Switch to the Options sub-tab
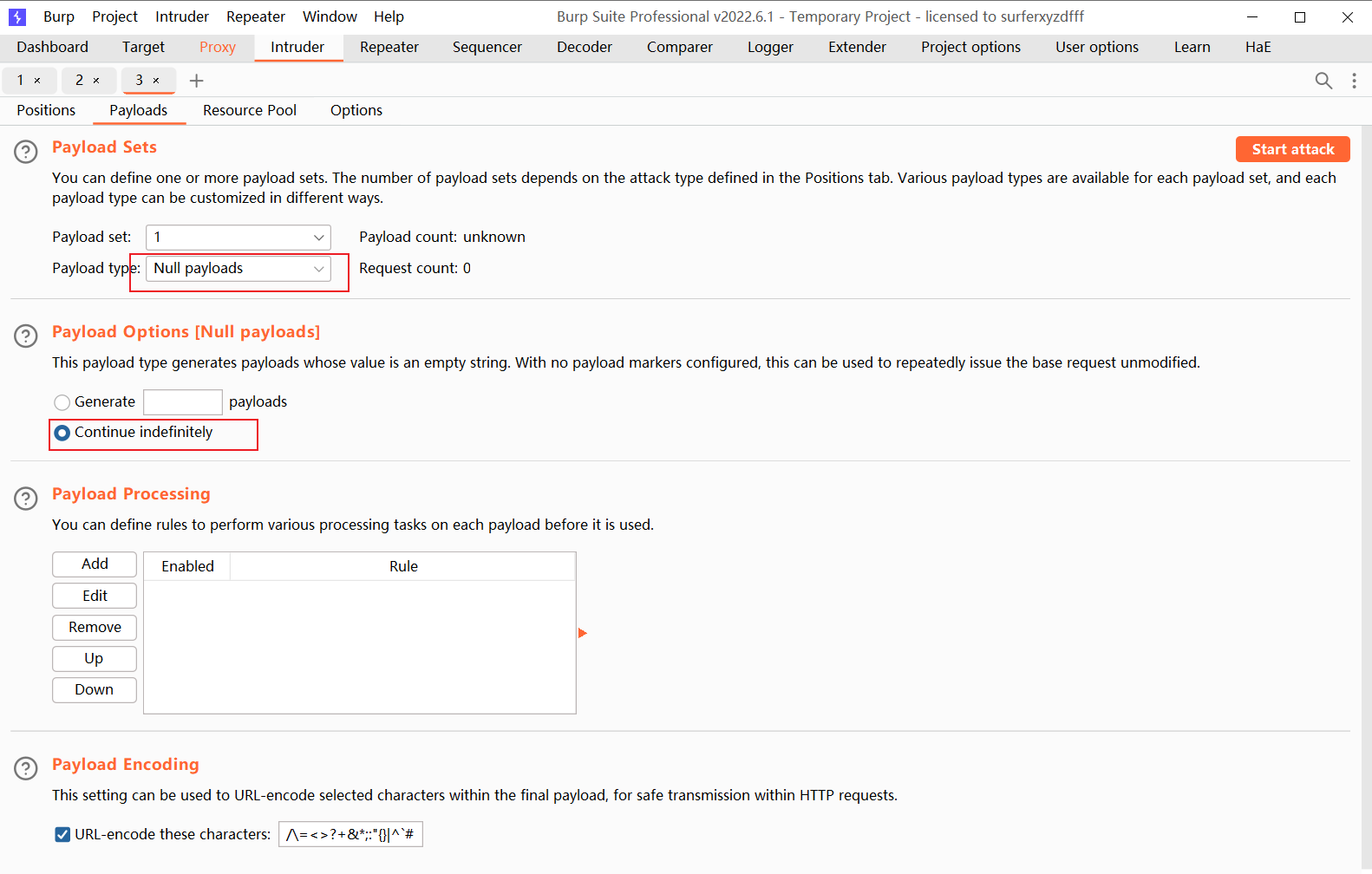Image resolution: width=1372 pixels, height=874 pixels. pyautogui.click(x=356, y=110)
